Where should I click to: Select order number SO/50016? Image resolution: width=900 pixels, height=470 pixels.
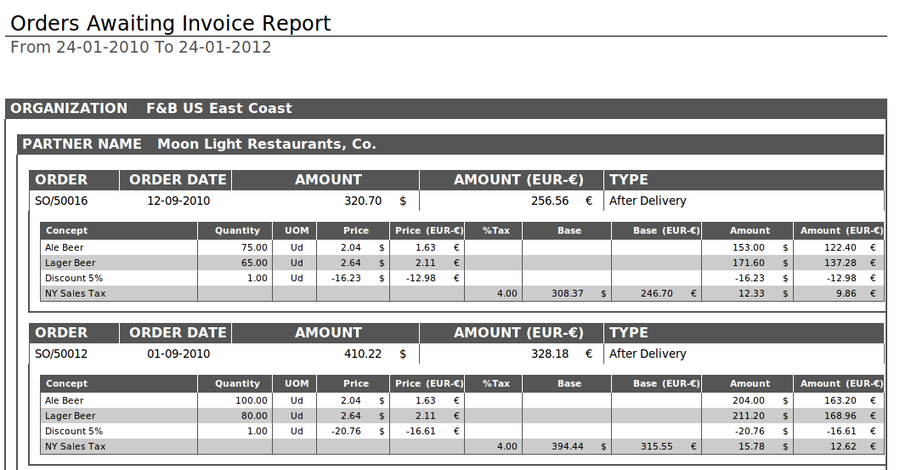tap(61, 200)
